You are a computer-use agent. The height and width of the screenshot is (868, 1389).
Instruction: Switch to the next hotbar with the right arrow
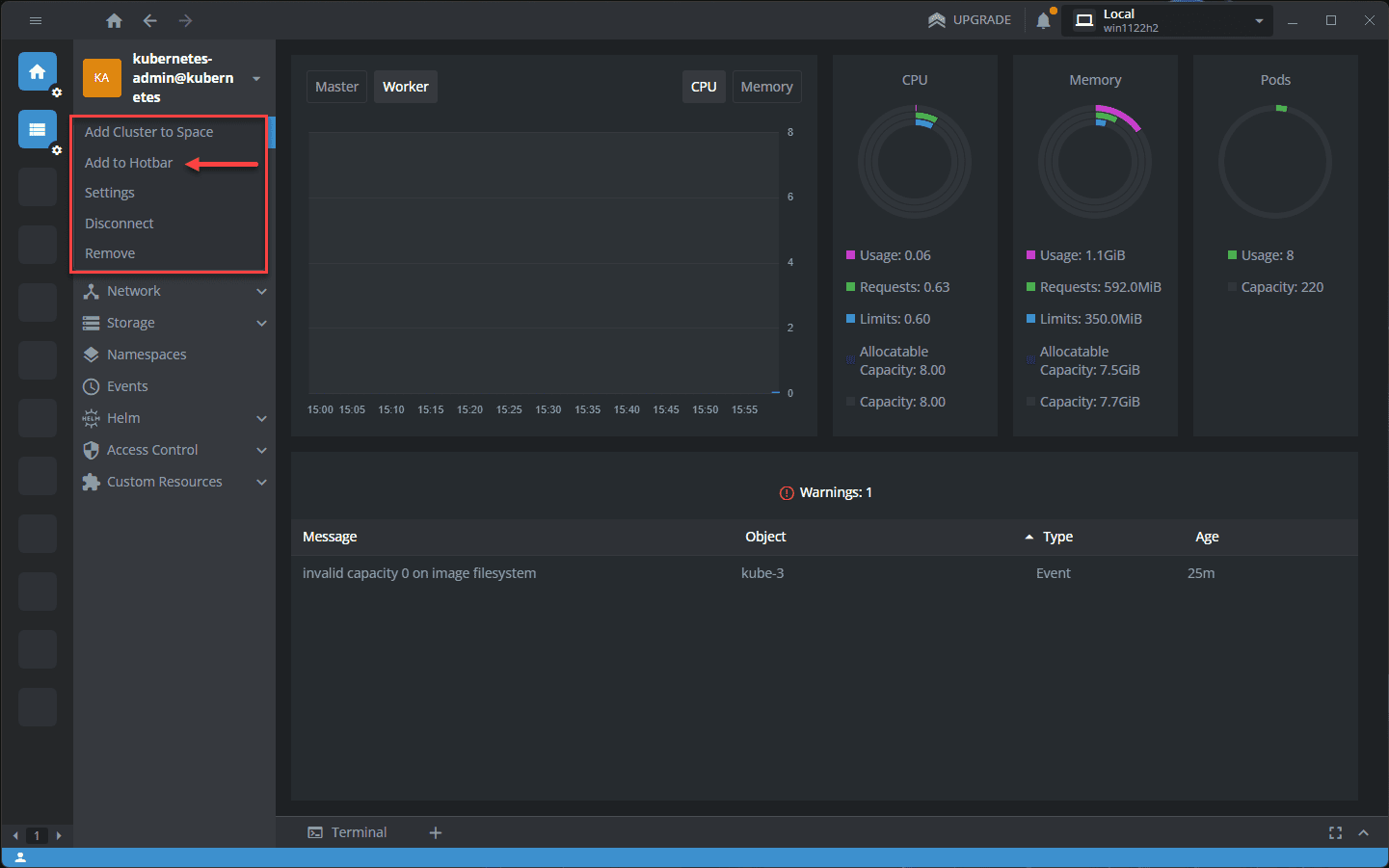[59, 835]
